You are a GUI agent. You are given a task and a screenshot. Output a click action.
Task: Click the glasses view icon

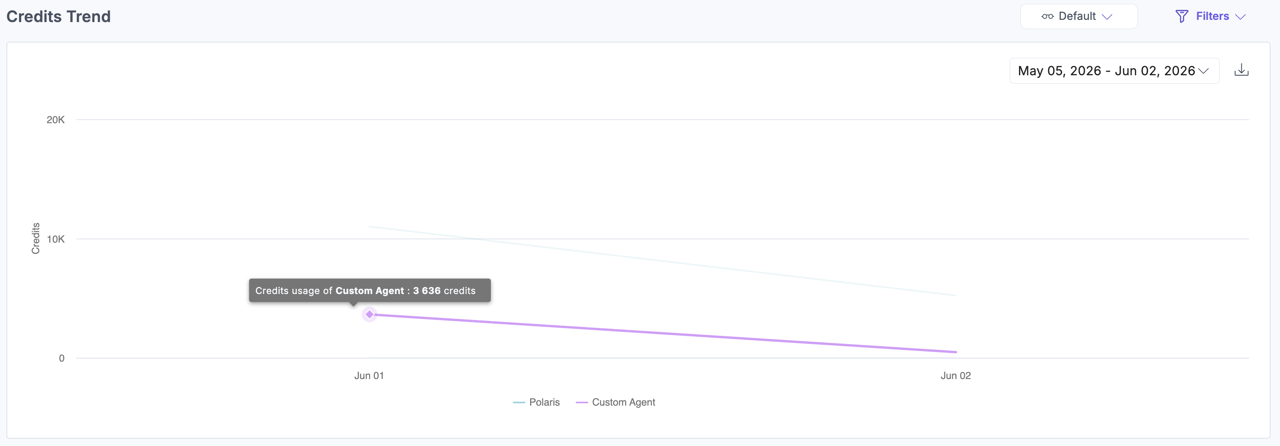(1047, 16)
